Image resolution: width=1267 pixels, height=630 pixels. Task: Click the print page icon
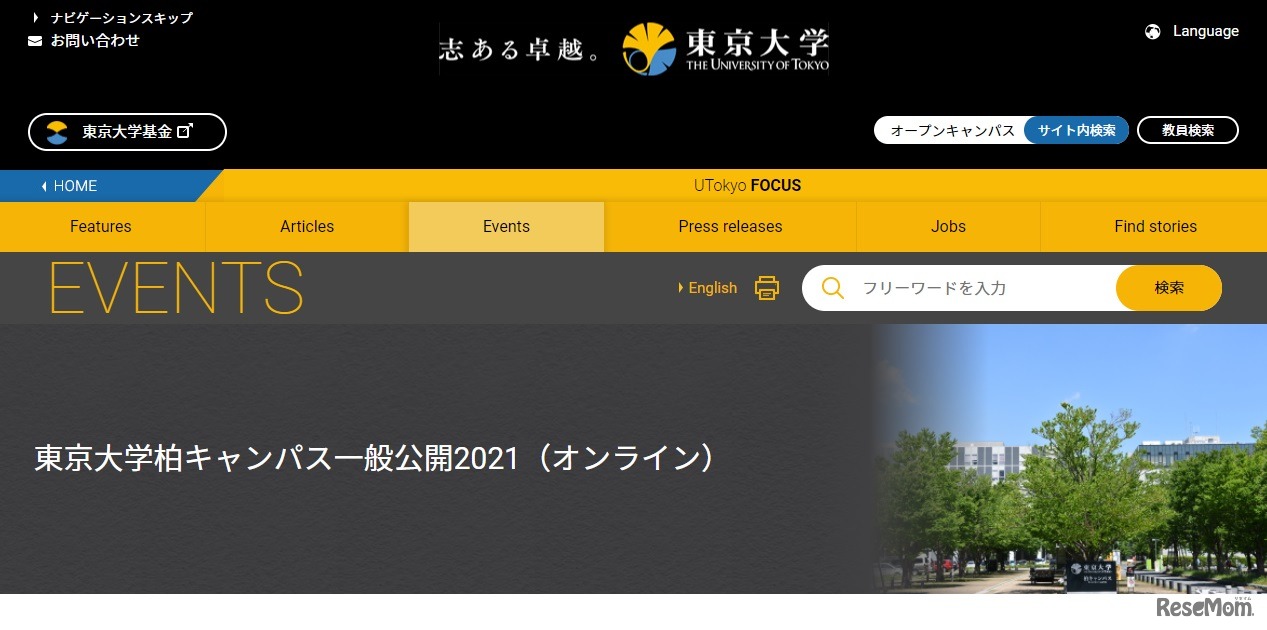[767, 288]
